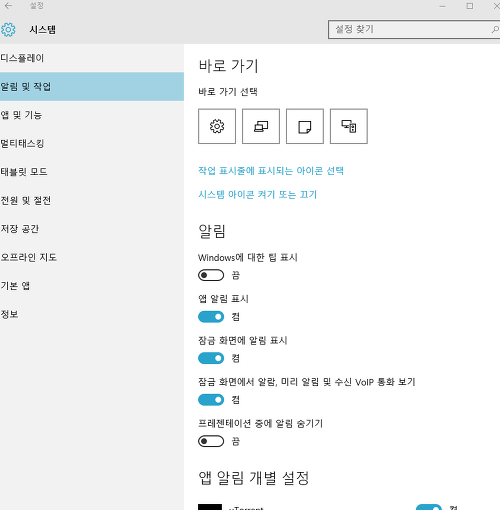Select 알림 및 작업 in sidebar
Screen dimensions: 500x510
coord(92,87)
